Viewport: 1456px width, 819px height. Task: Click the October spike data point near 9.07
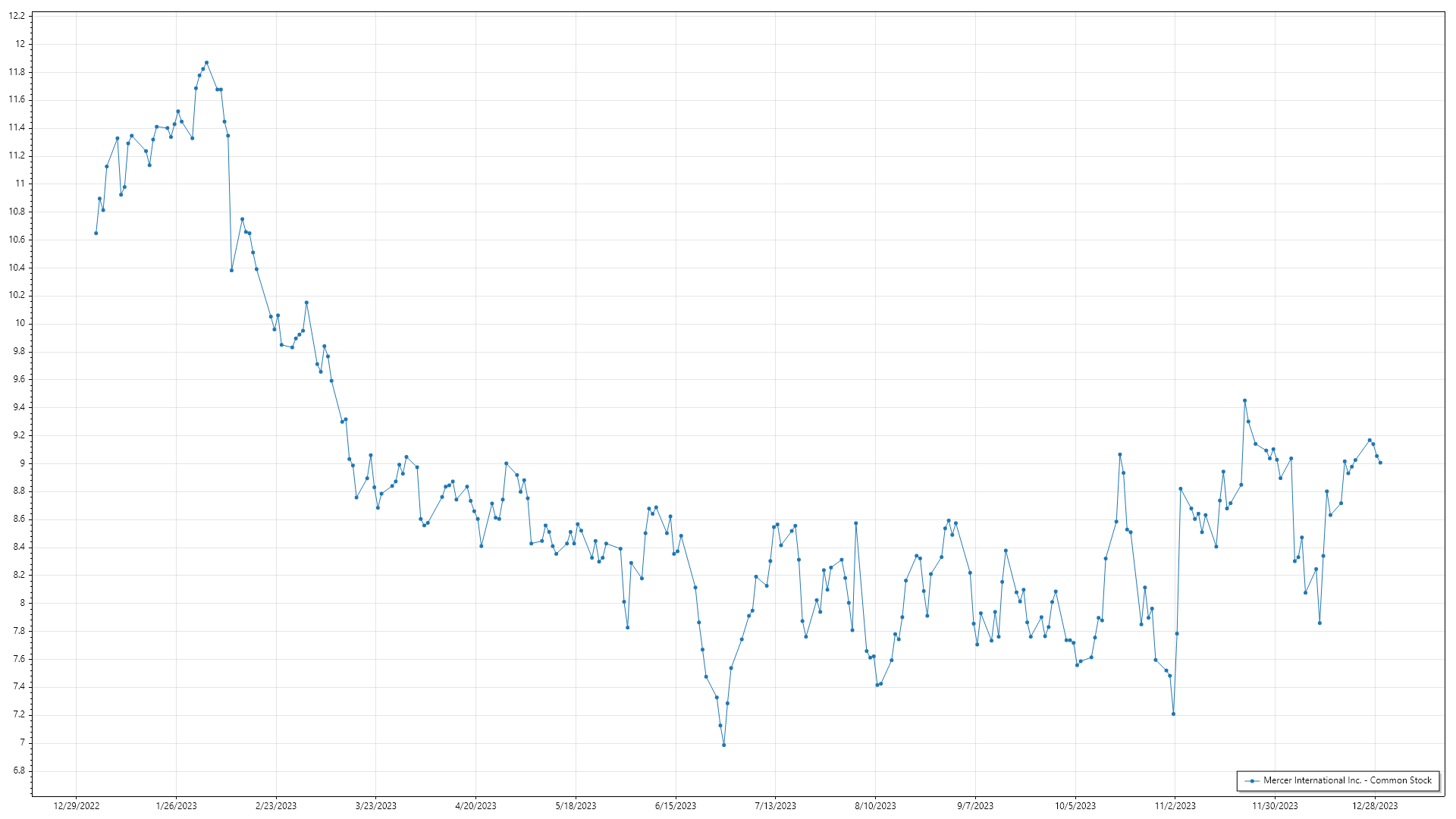point(1119,455)
